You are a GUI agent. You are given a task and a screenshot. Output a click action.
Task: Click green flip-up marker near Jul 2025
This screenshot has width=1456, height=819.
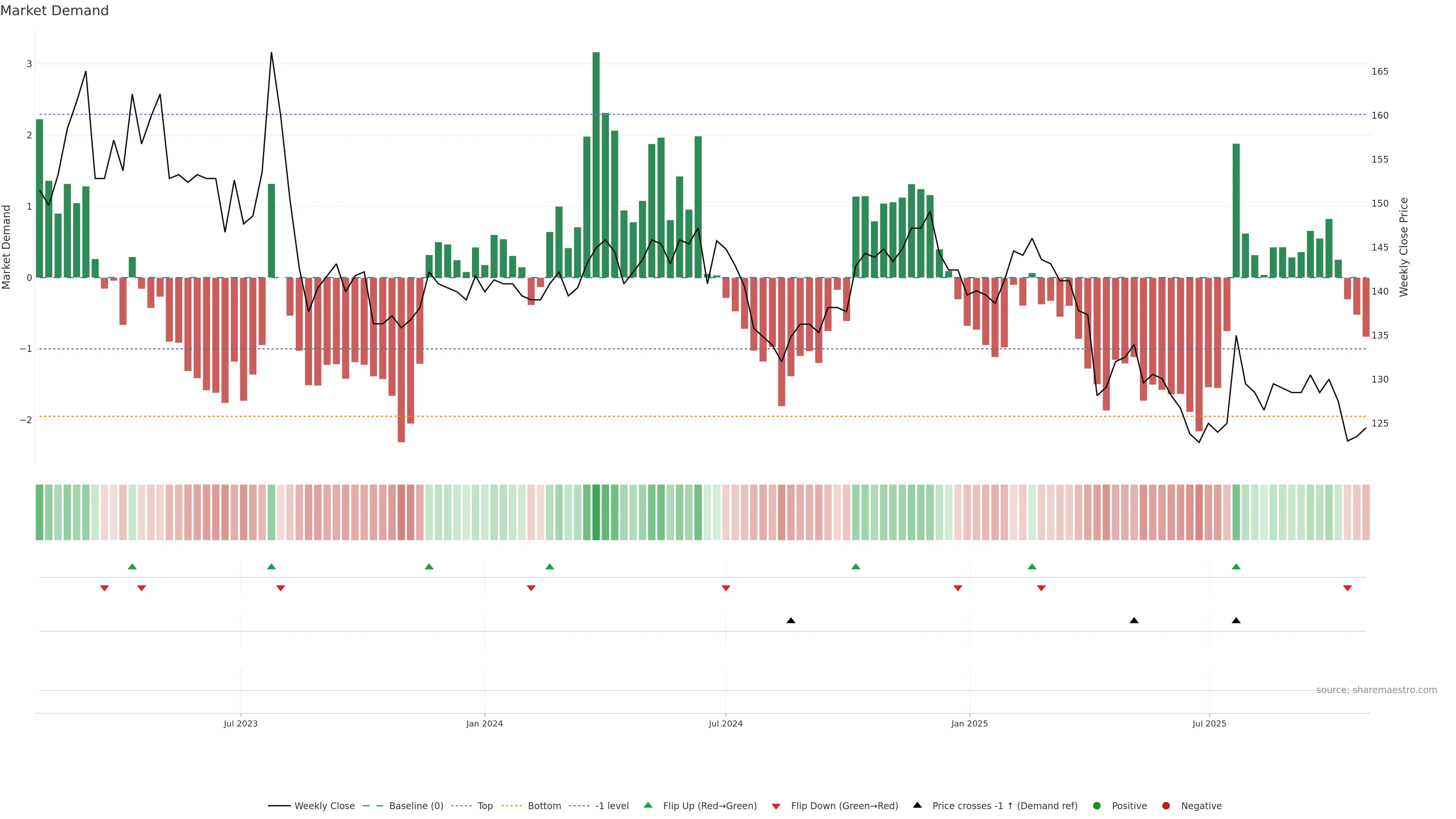click(1236, 566)
